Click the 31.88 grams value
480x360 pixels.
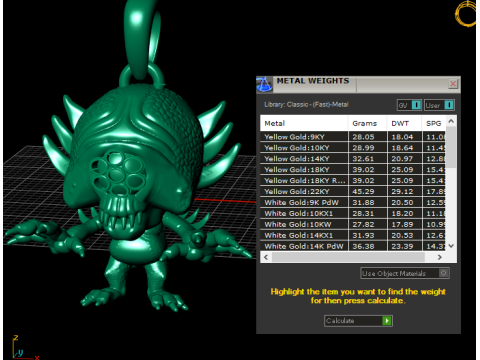(363, 203)
